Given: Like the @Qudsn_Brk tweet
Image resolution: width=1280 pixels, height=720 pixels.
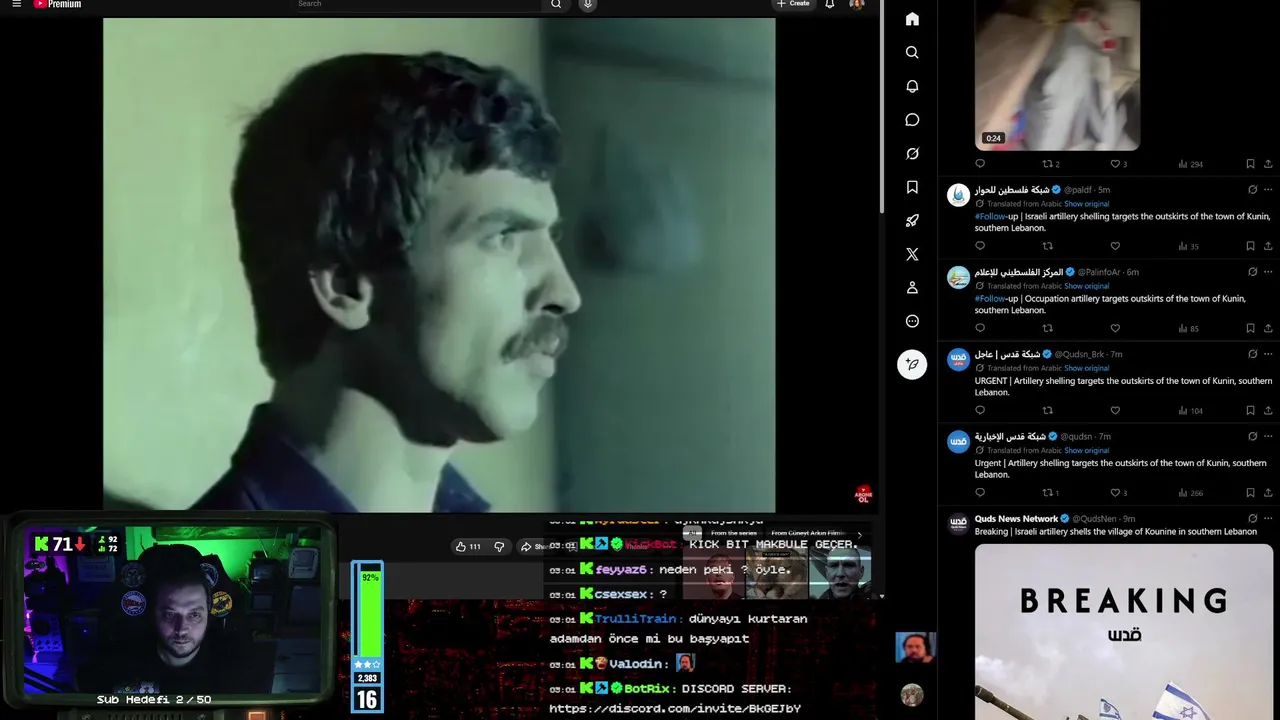Looking at the screenshot, I should click(x=1115, y=410).
